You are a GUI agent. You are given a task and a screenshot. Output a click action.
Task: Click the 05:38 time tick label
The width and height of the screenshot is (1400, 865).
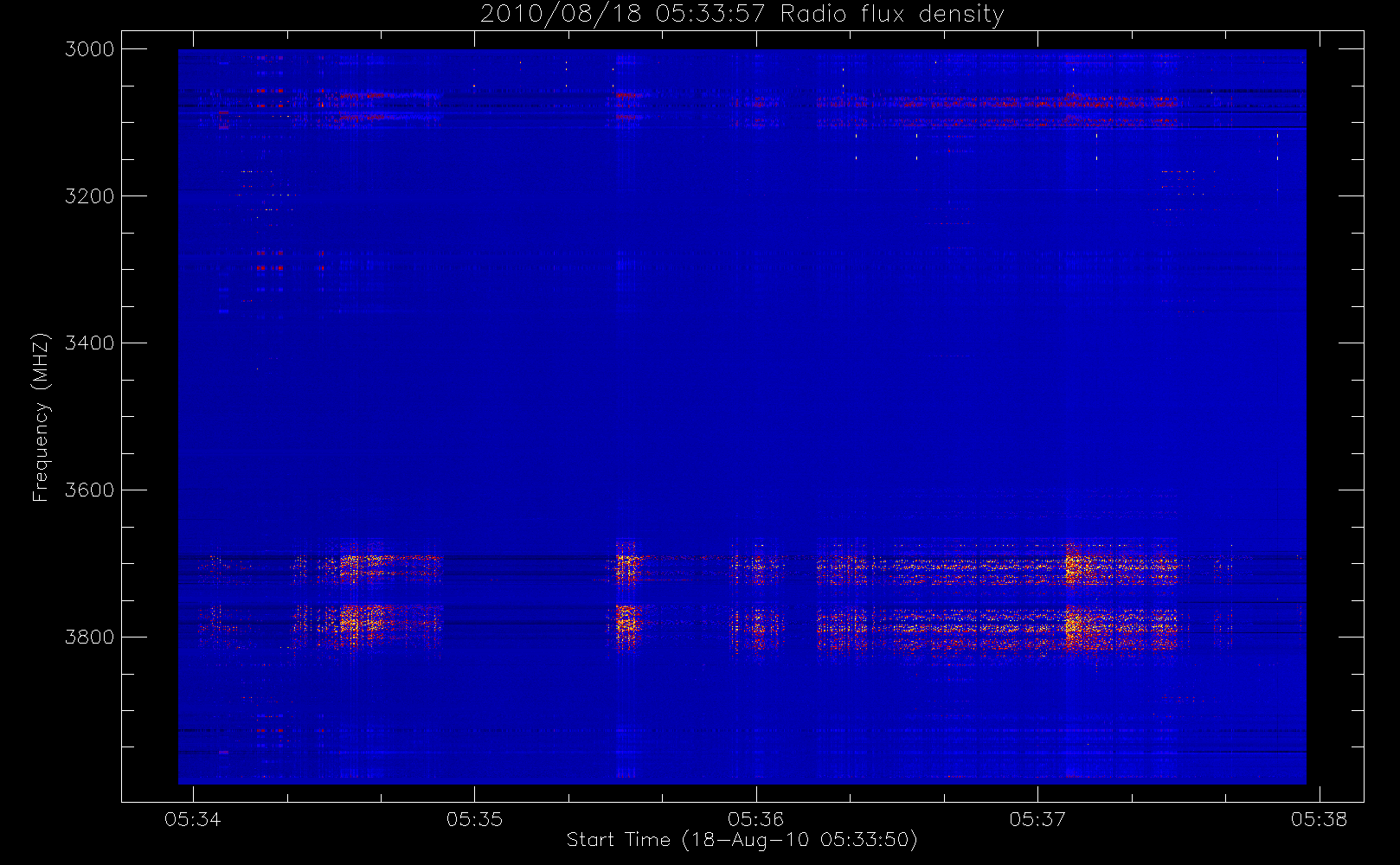coord(1320,819)
